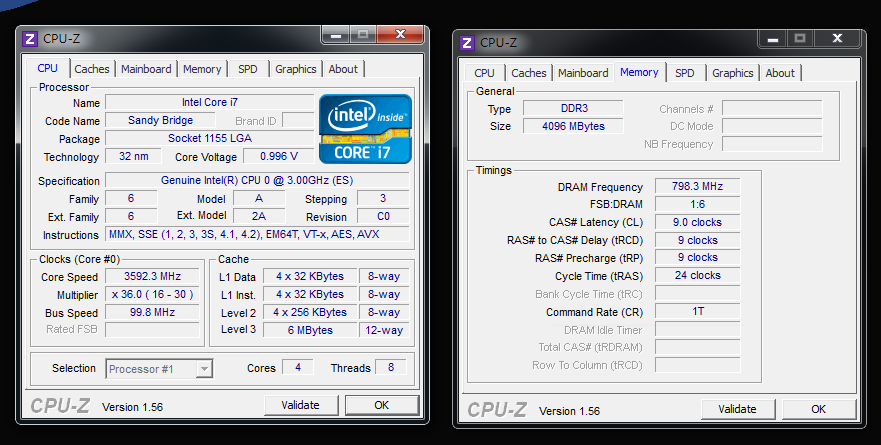This screenshot has width=881, height=445.
Task: Open the Graphics tab in right CPU-Z window
Action: tap(733, 73)
